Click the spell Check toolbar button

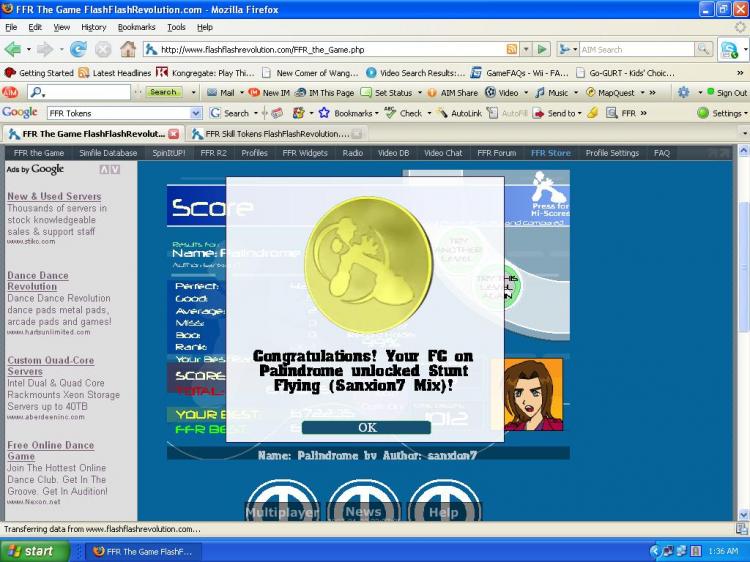(404, 113)
